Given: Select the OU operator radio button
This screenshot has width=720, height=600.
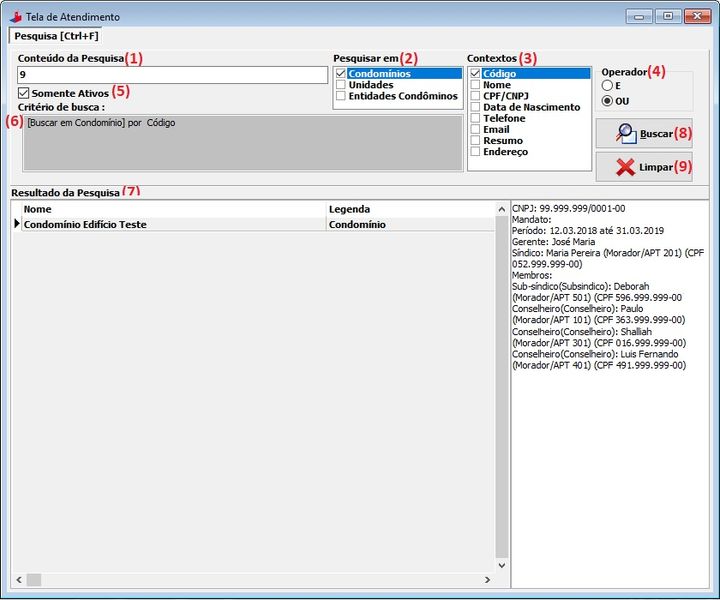Looking at the screenshot, I should 607,101.
